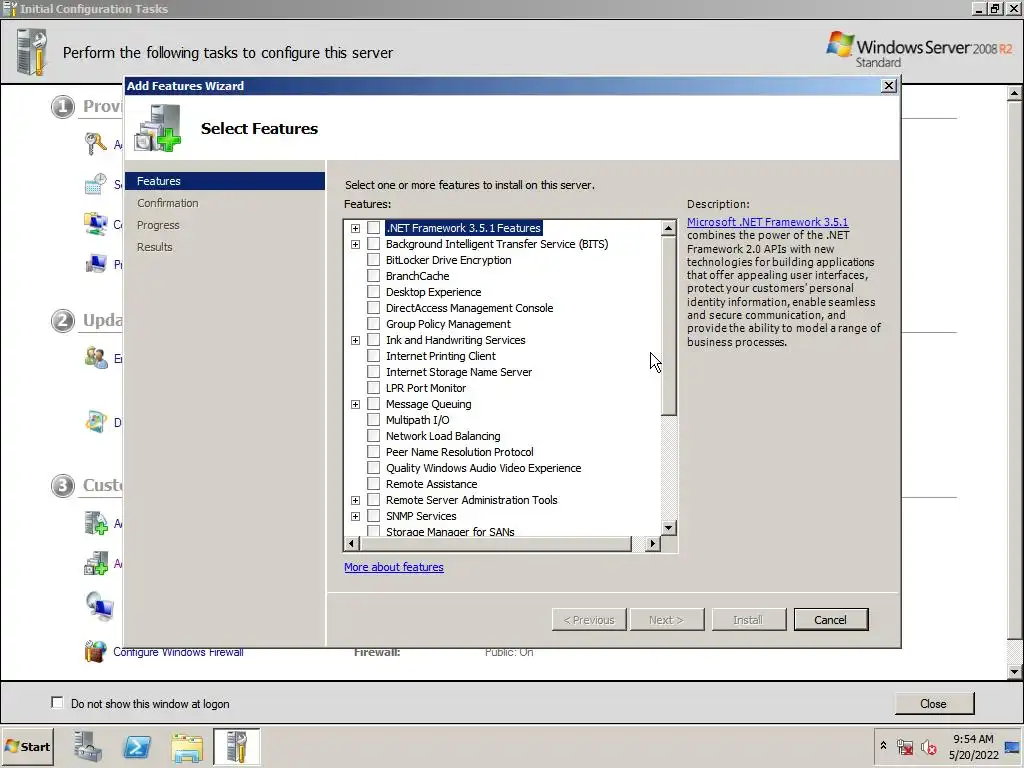Open the clock showing 9:54 AM
This screenshot has width=1024, height=768.
(973, 746)
